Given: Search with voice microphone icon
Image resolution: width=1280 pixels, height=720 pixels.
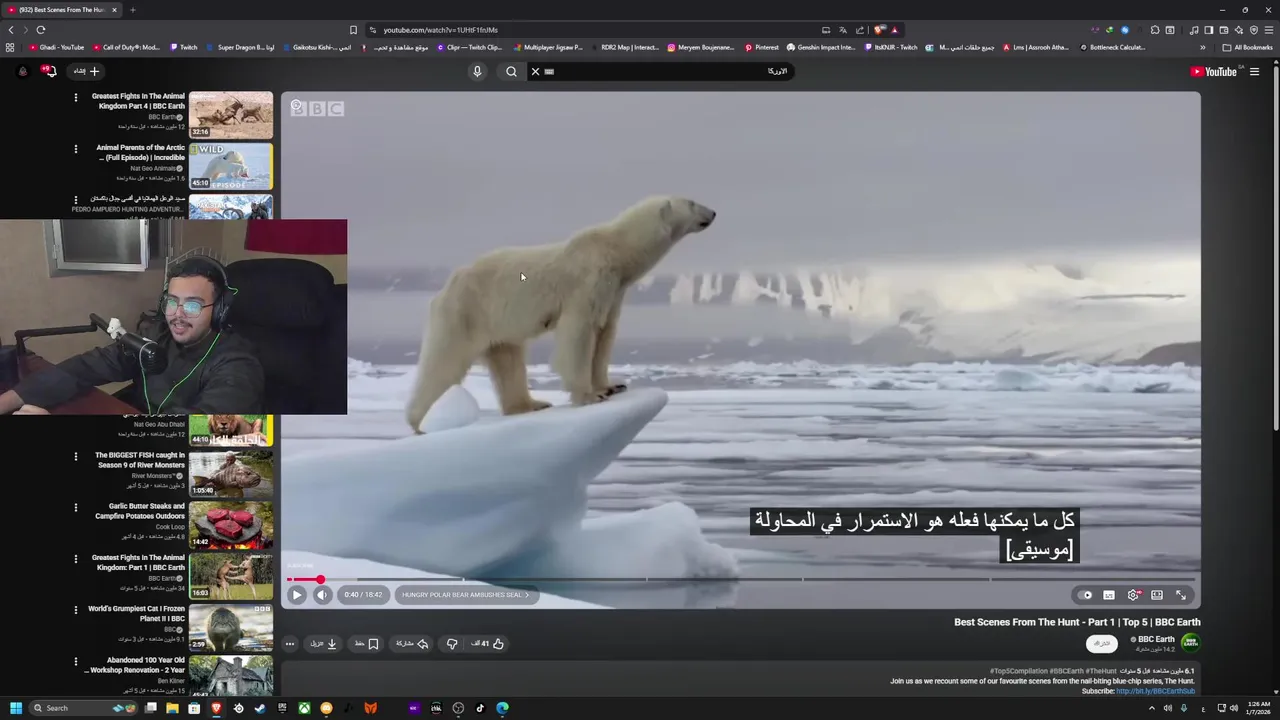Looking at the screenshot, I should click(477, 71).
